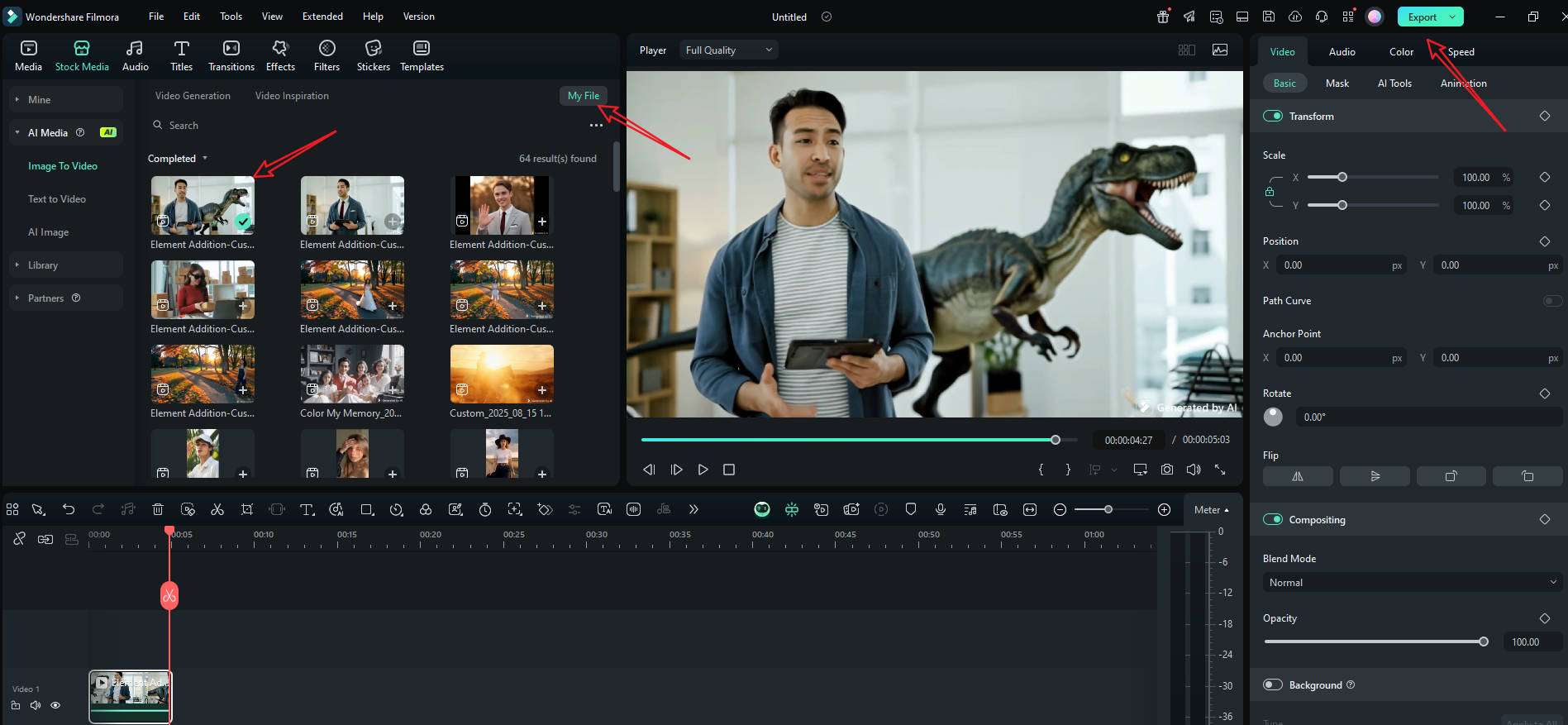Open the Export dropdown arrow
This screenshot has height=725, width=1568.
click(x=1452, y=17)
